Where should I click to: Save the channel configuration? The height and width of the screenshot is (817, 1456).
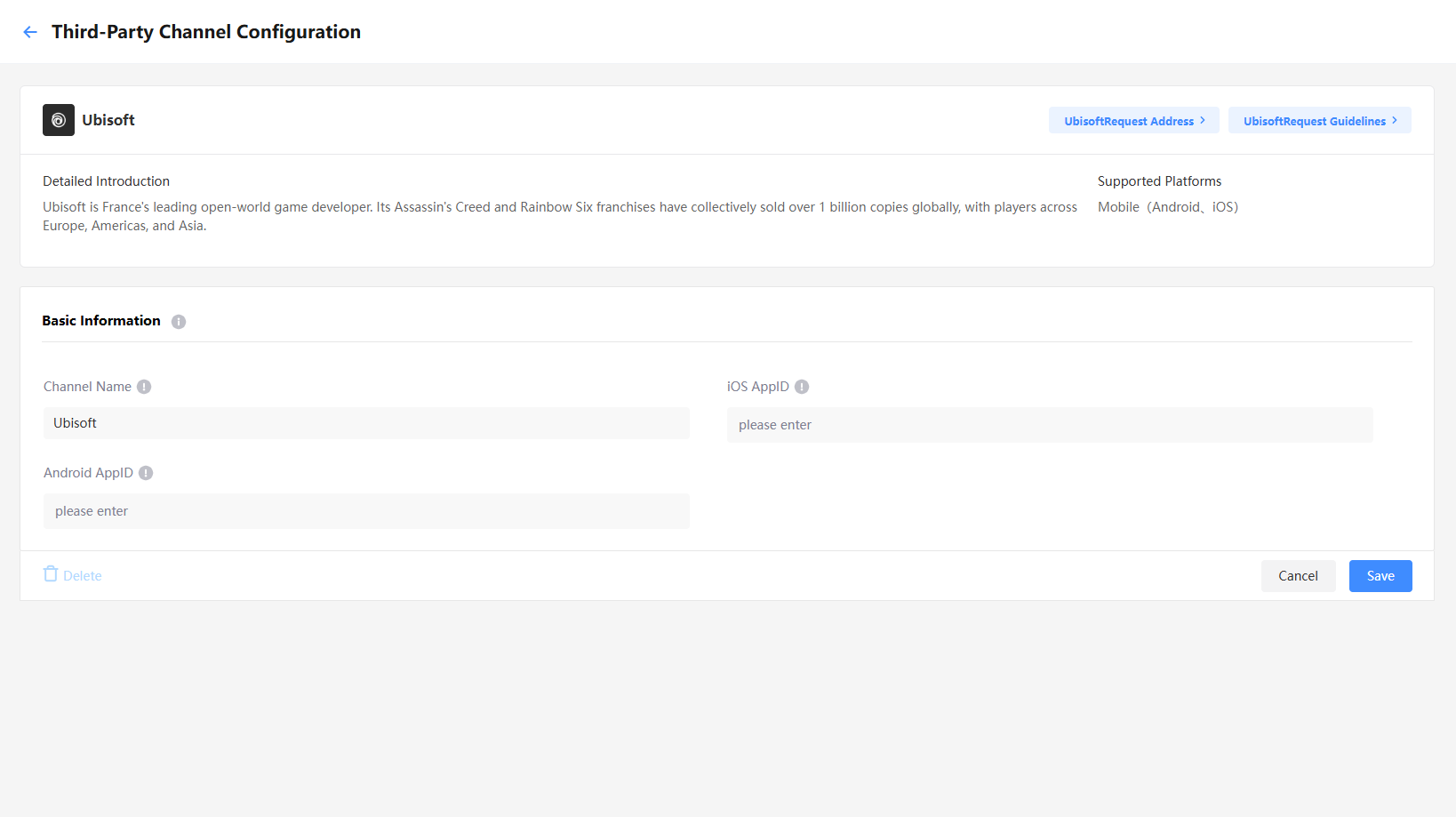coord(1380,576)
